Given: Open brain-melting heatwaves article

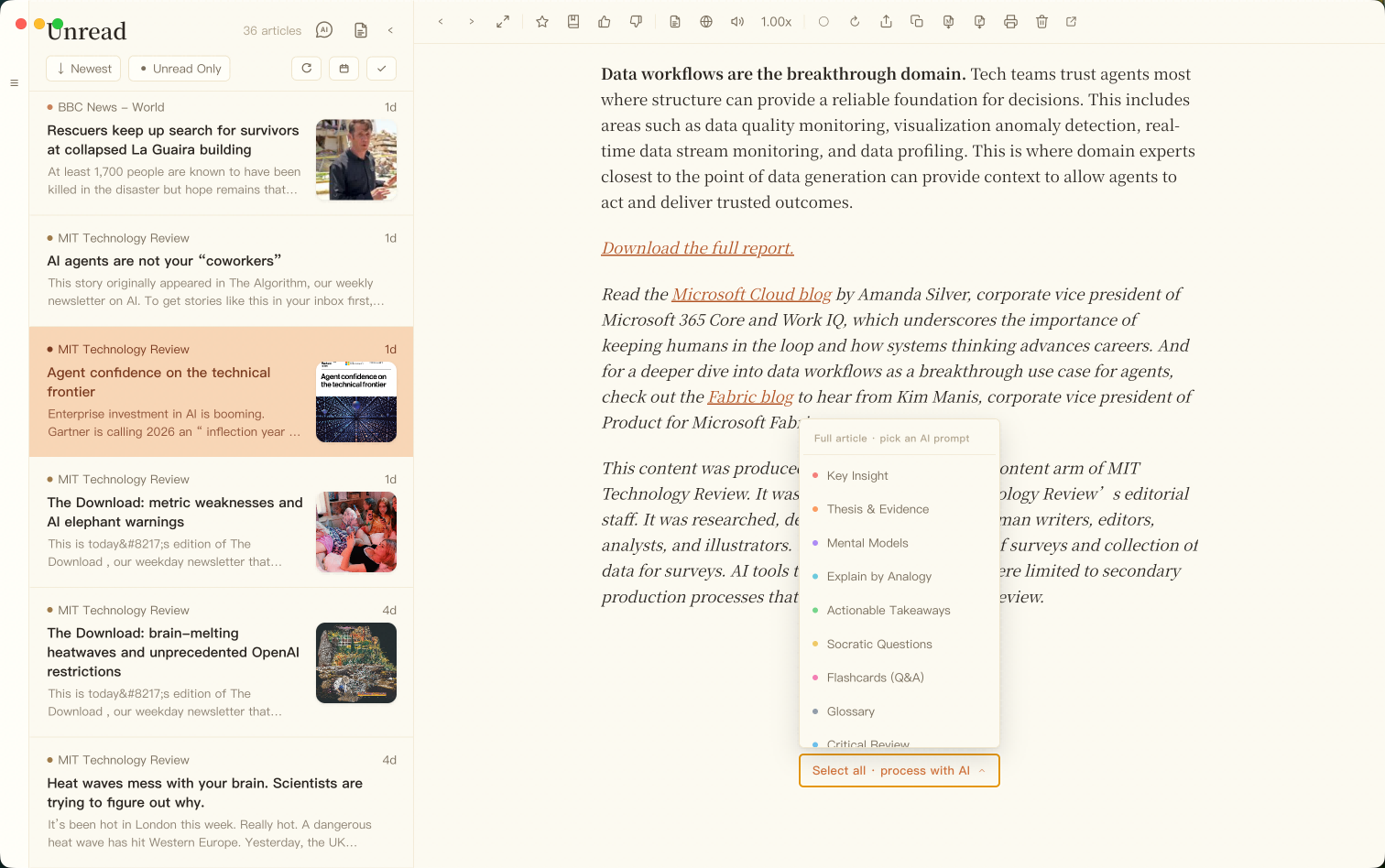Looking at the screenshot, I should tap(222, 663).
